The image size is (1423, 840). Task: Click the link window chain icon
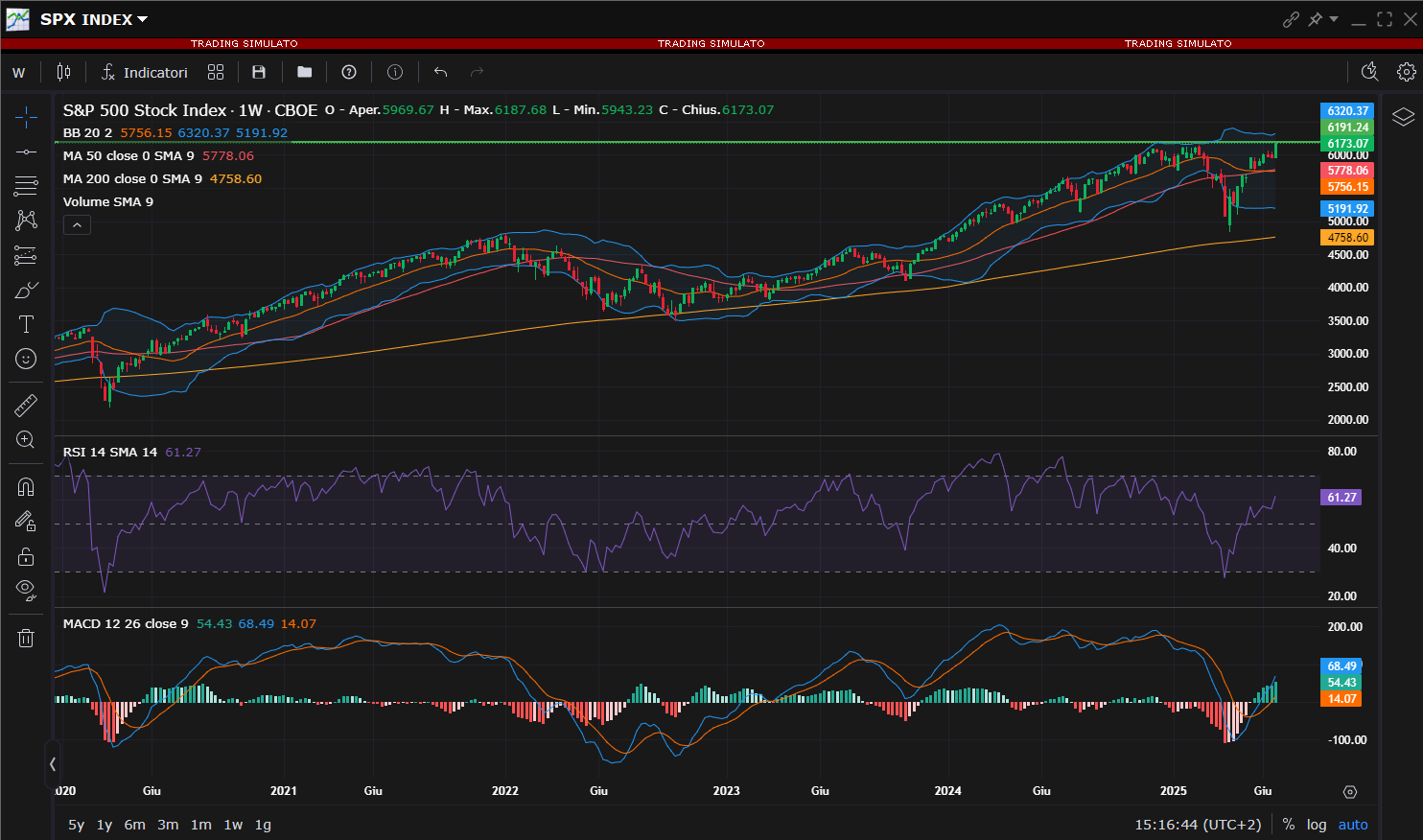click(1291, 19)
